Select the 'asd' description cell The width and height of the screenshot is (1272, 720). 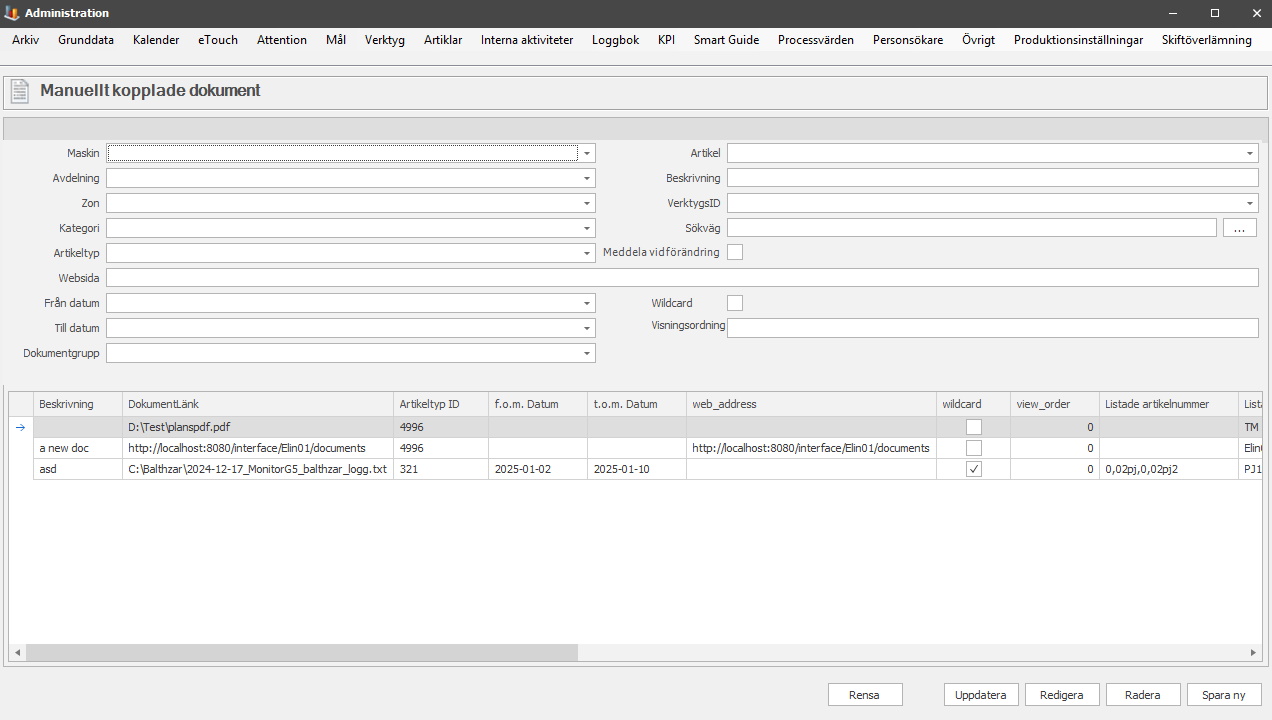point(78,469)
